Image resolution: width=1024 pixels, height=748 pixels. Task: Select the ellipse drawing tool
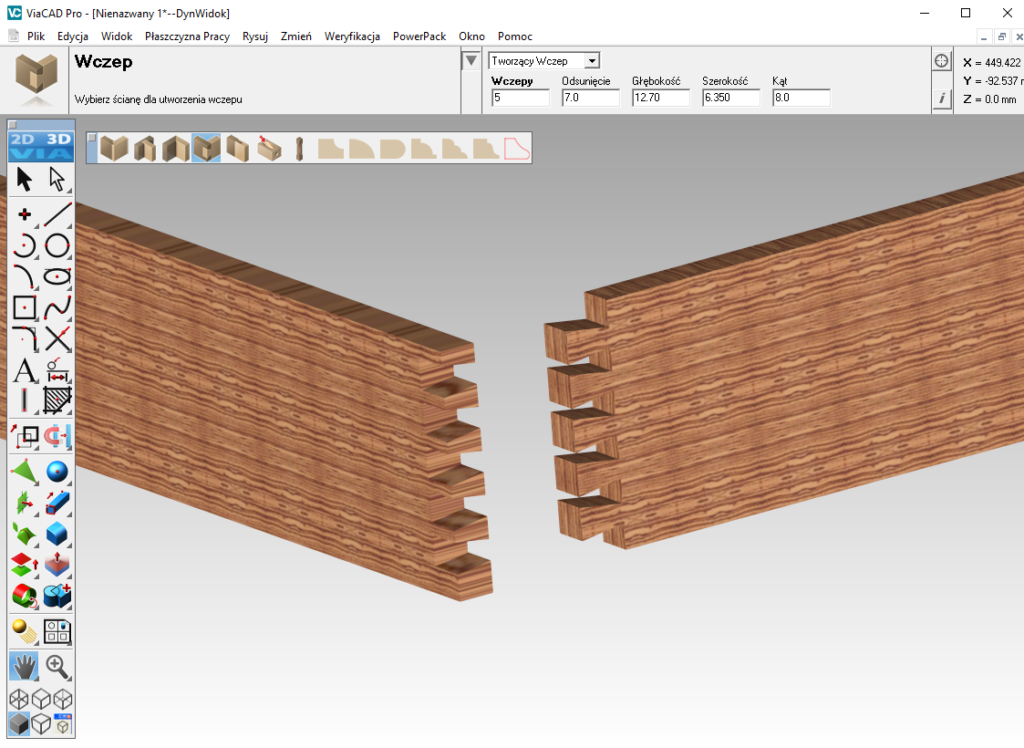tap(57, 277)
